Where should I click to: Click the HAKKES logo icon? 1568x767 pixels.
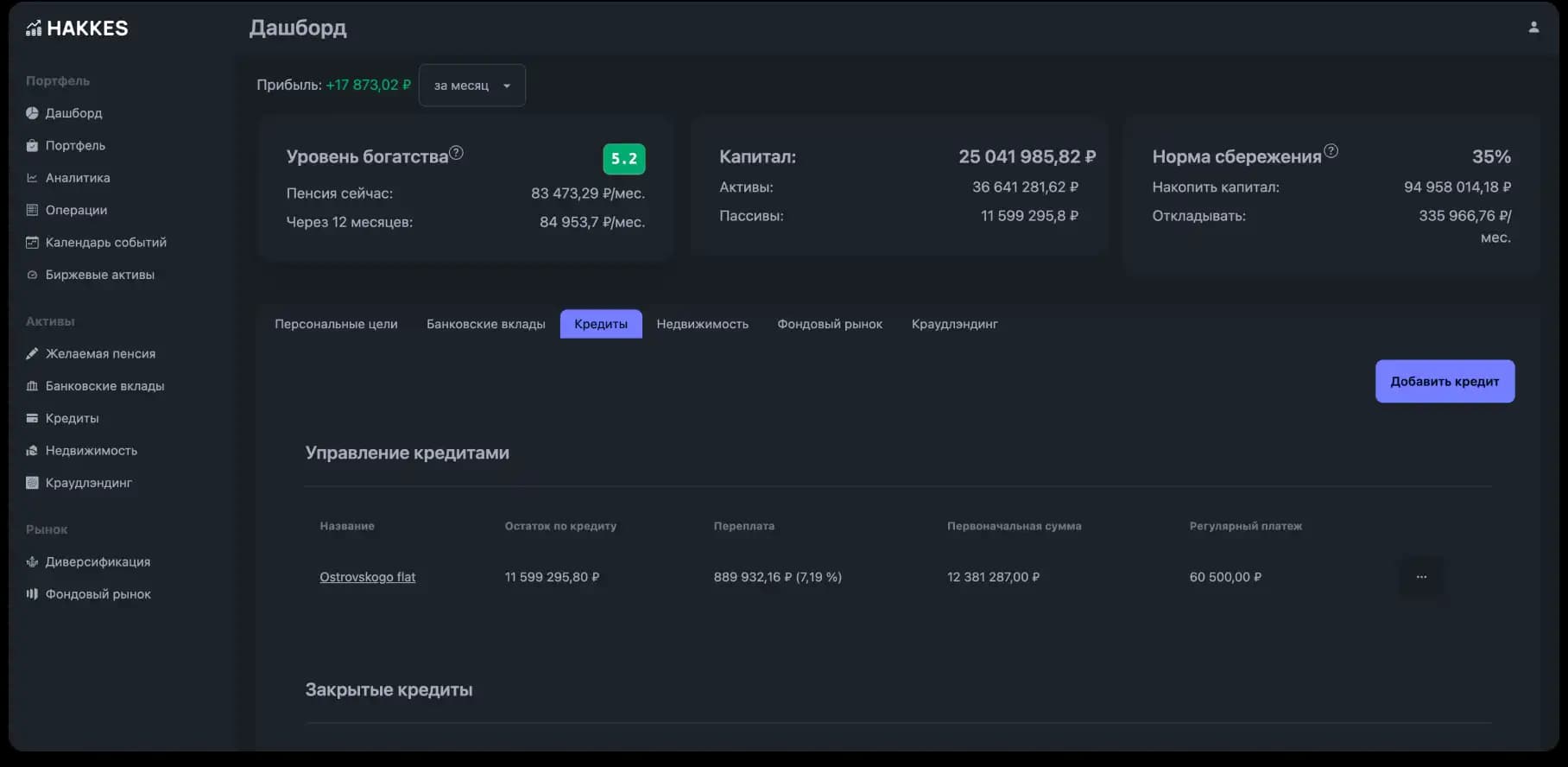pyautogui.click(x=34, y=29)
